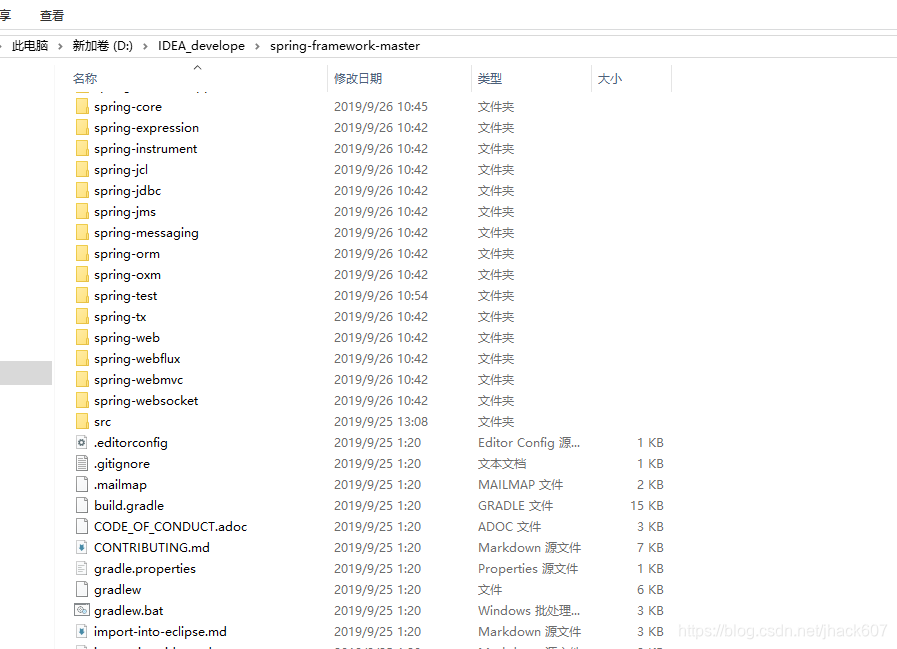Click the GRADLE 文件 type cell

tap(515, 506)
